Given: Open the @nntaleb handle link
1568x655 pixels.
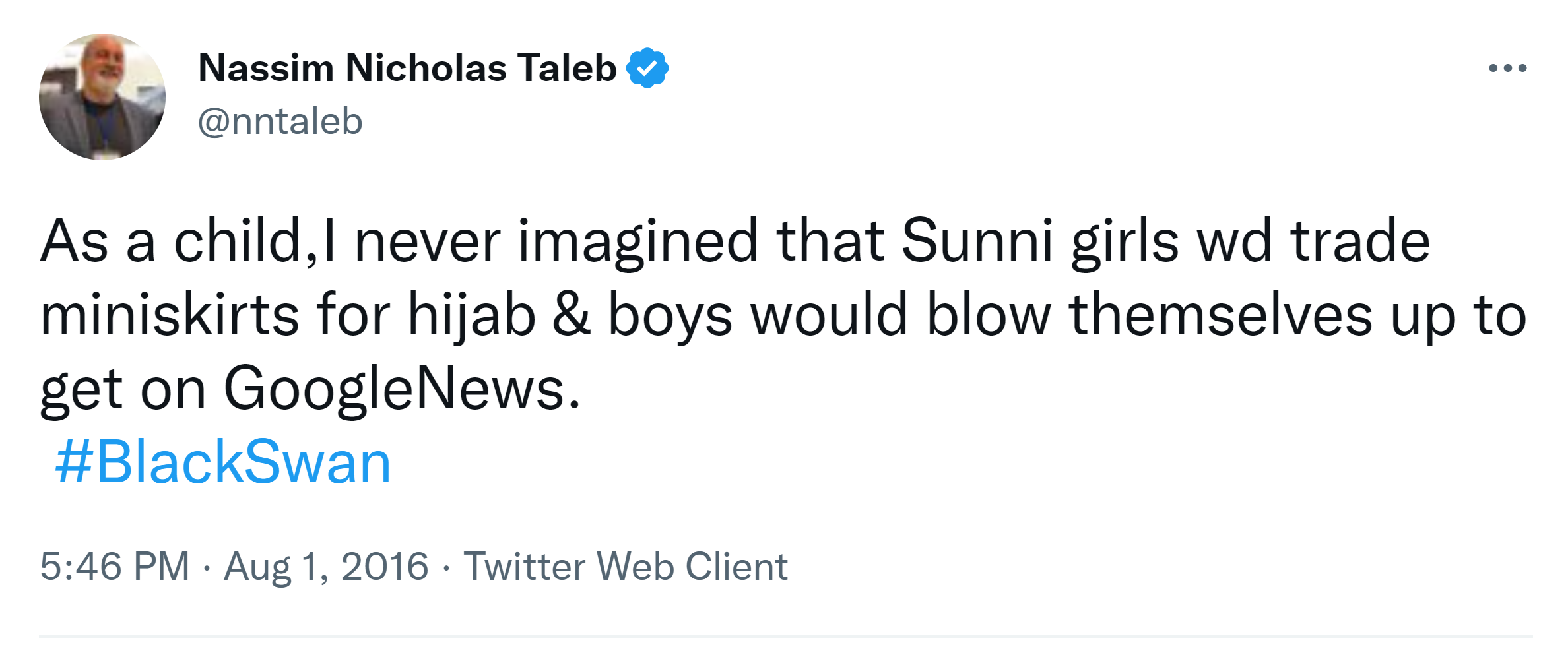Looking at the screenshot, I should (x=280, y=121).
